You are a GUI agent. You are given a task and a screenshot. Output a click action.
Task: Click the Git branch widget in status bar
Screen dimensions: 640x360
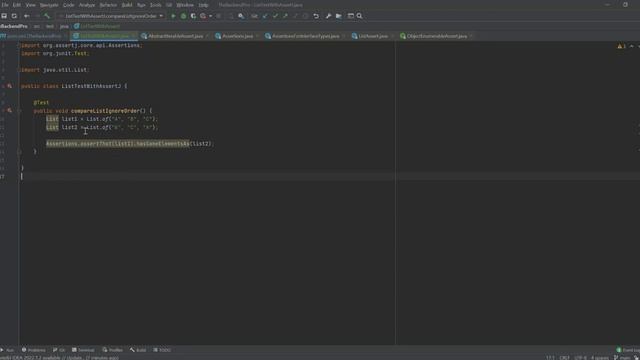click(x=622, y=358)
